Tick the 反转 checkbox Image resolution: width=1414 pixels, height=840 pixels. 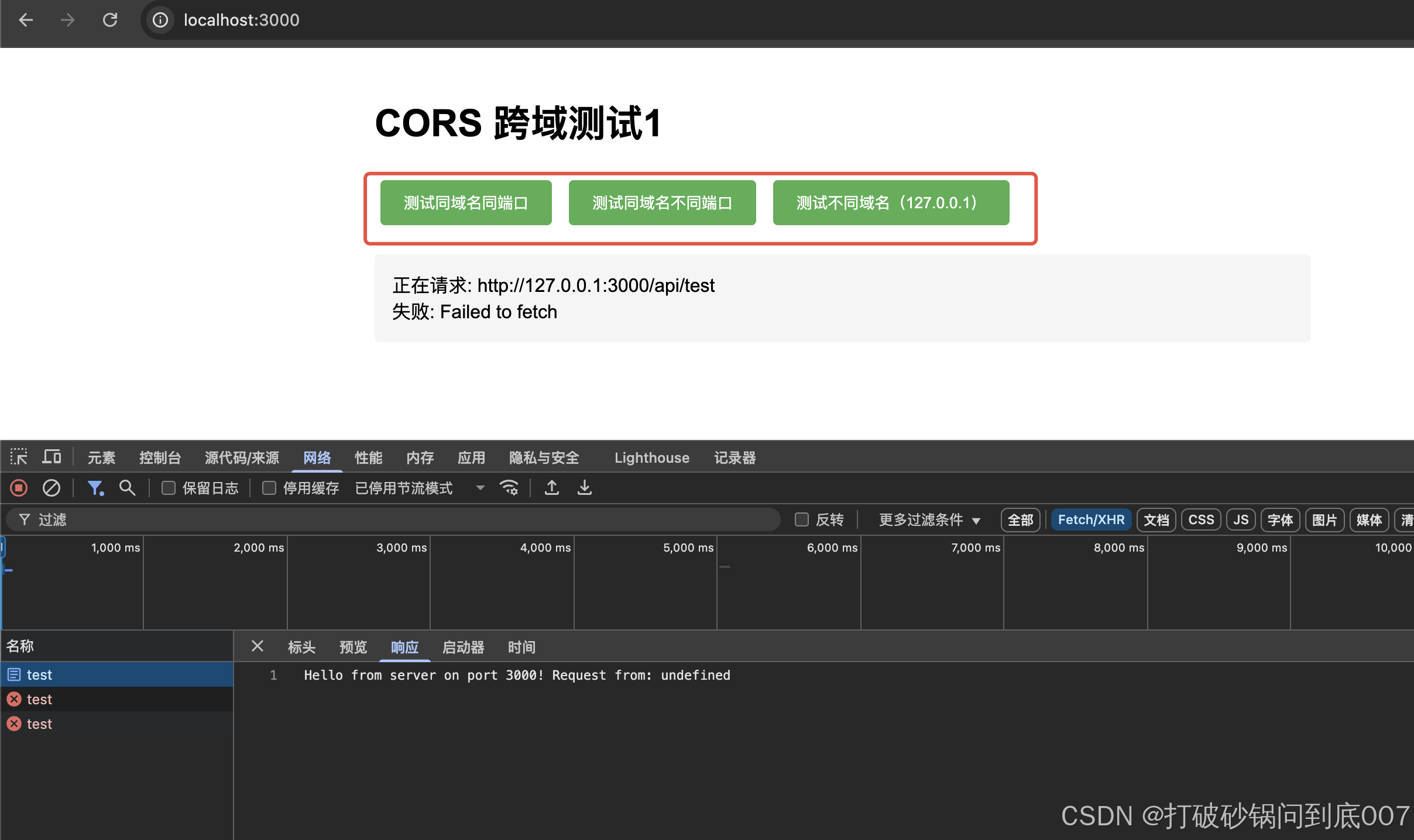coord(802,519)
